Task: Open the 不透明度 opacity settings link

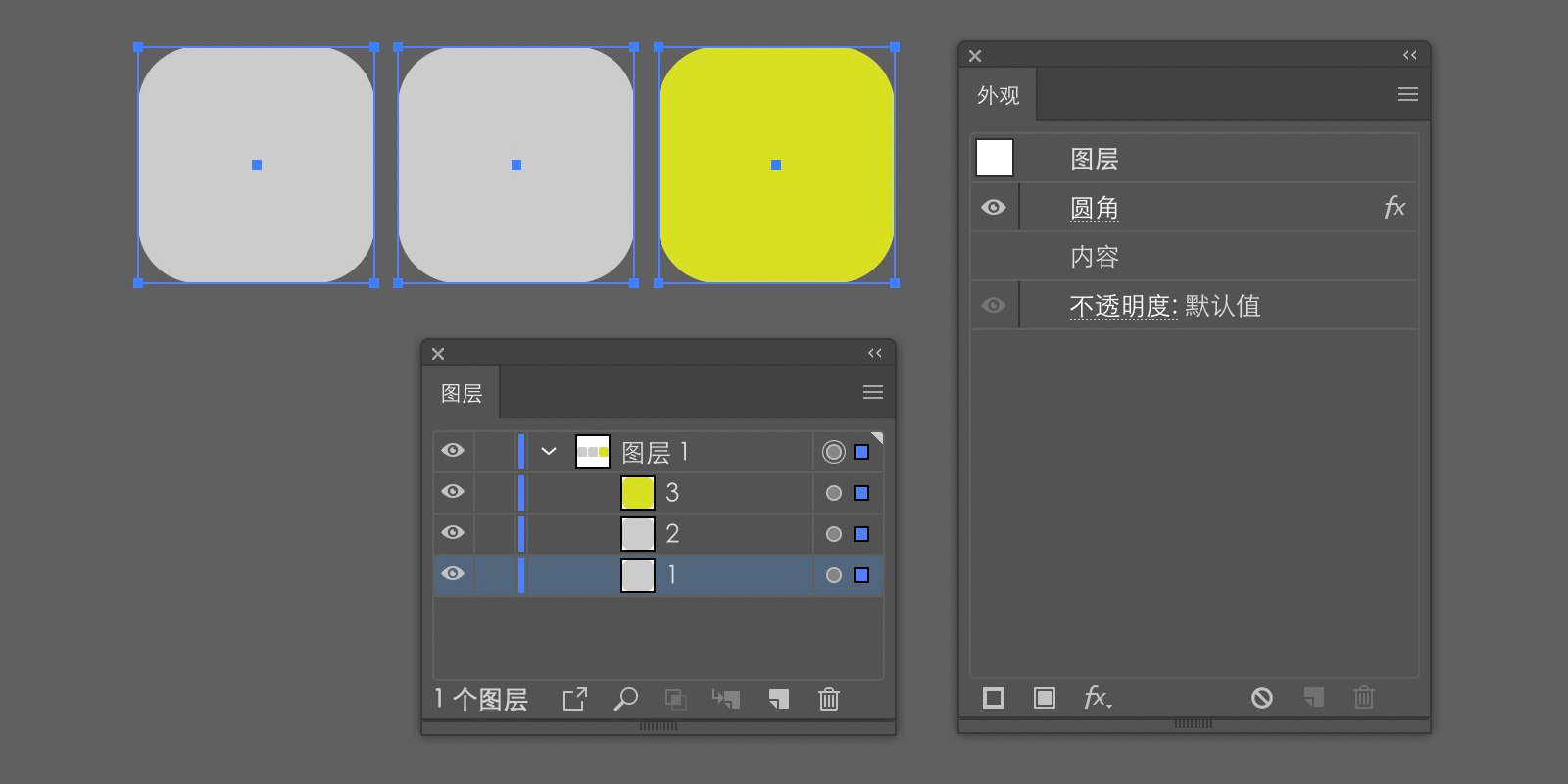Action: (x=1122, y=307)
